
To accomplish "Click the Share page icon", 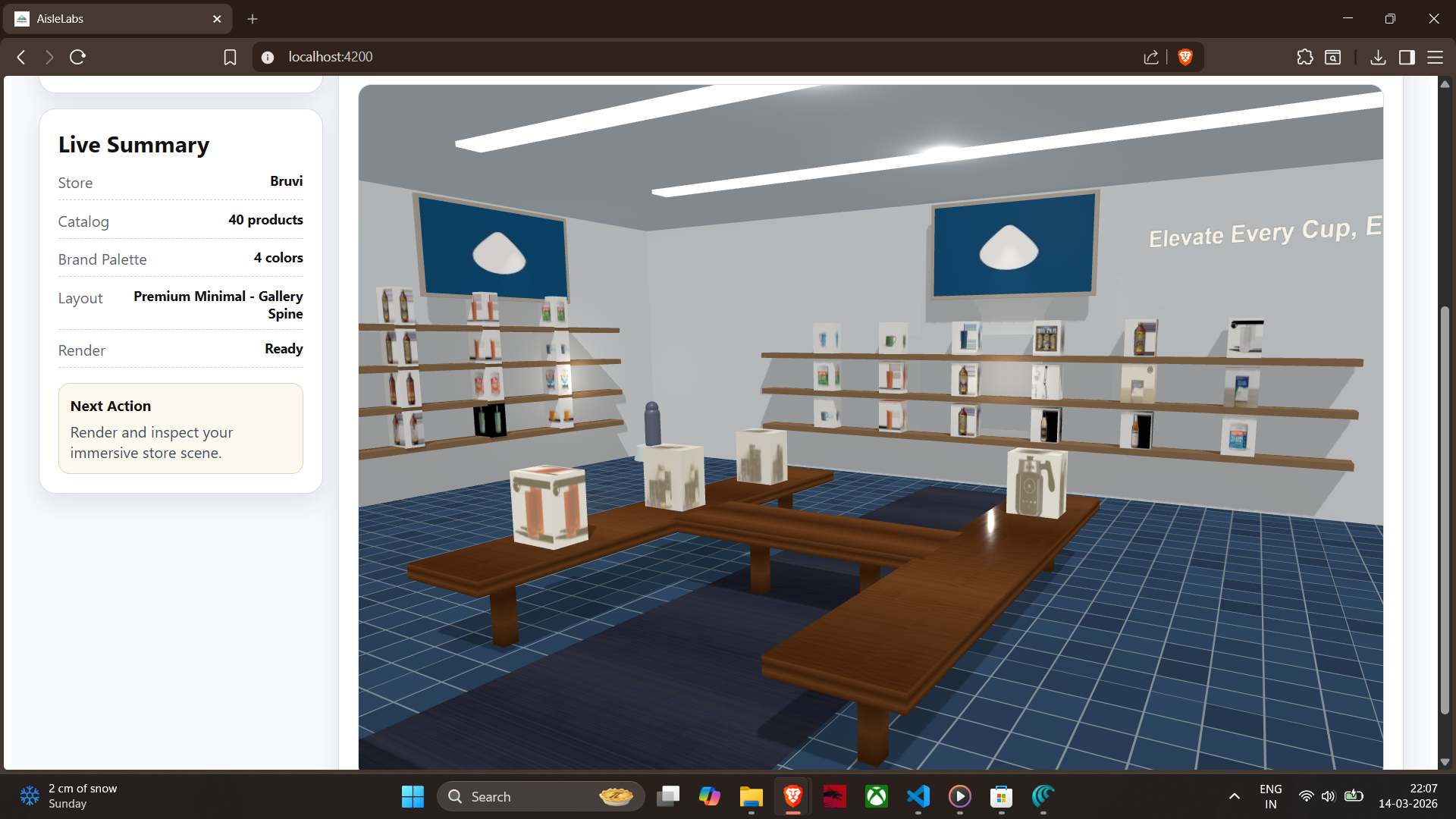I will click(1151, 57).
